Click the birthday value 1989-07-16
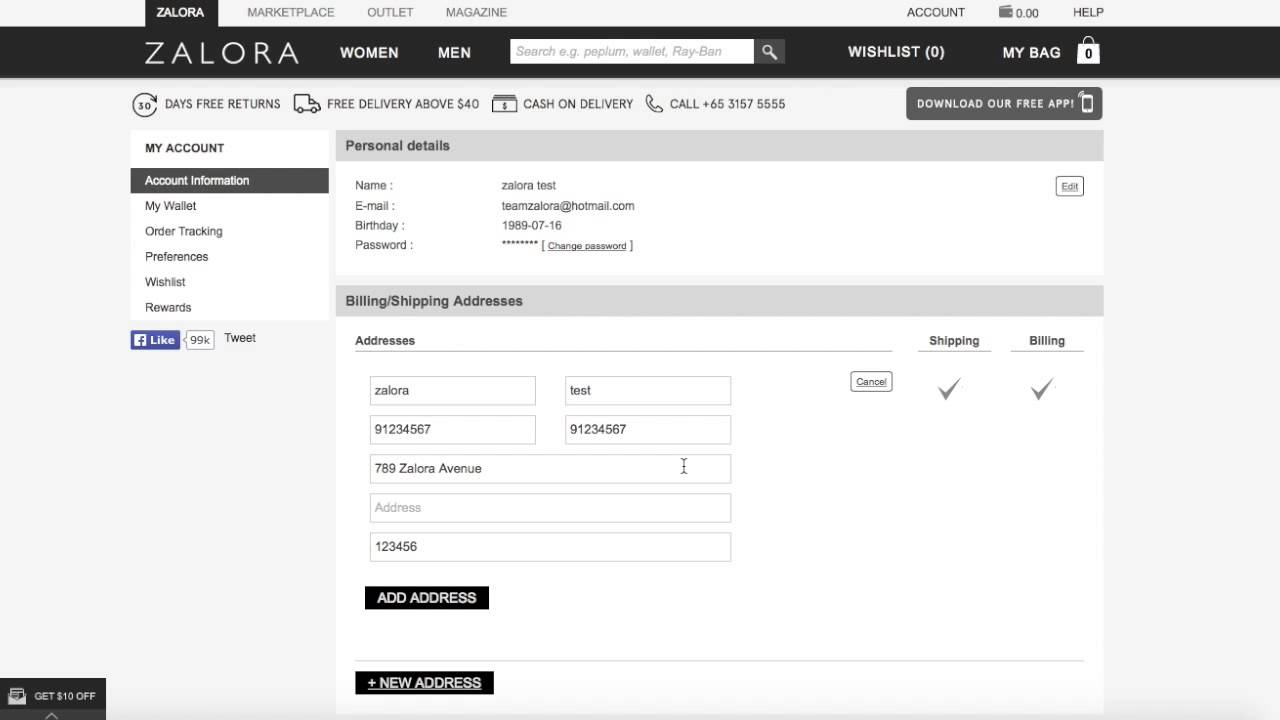Image resolution: width=1280 pixels, height=720 pixels. pyautogui.click(x=532, y=226)
